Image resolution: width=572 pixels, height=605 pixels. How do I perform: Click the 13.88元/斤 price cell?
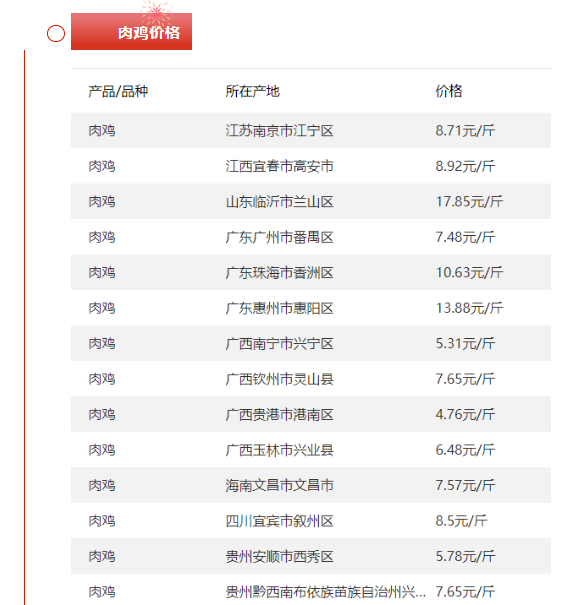coord(469,308)
